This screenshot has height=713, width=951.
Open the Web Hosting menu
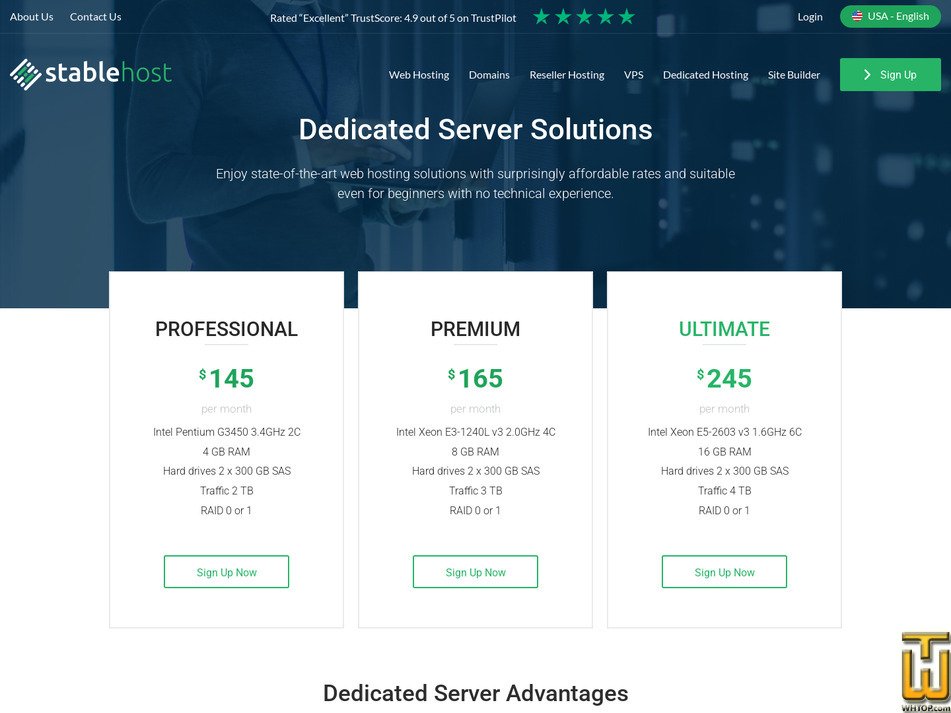(x=418, y=75)
